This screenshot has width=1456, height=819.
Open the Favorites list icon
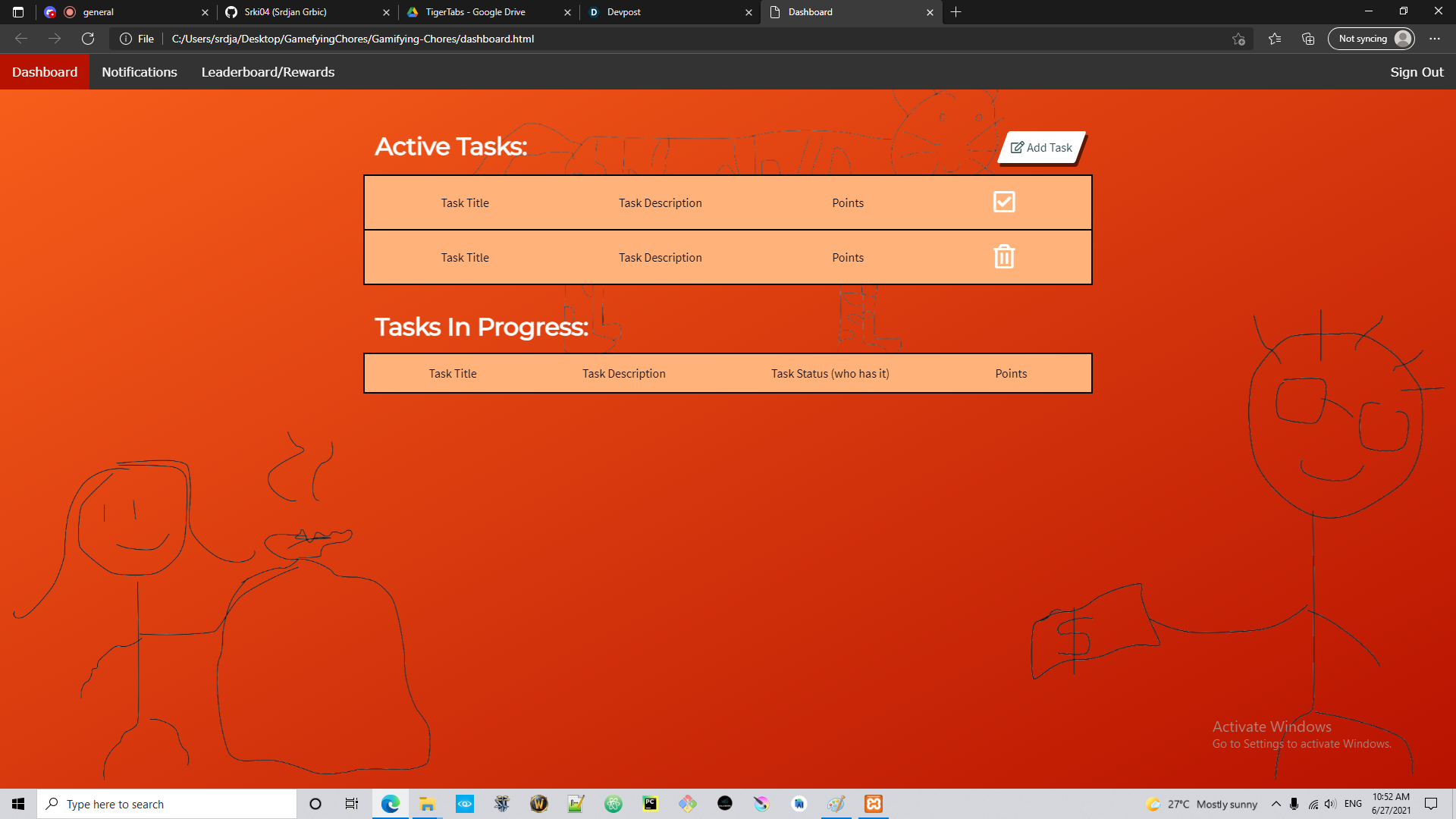point(1274,39)
